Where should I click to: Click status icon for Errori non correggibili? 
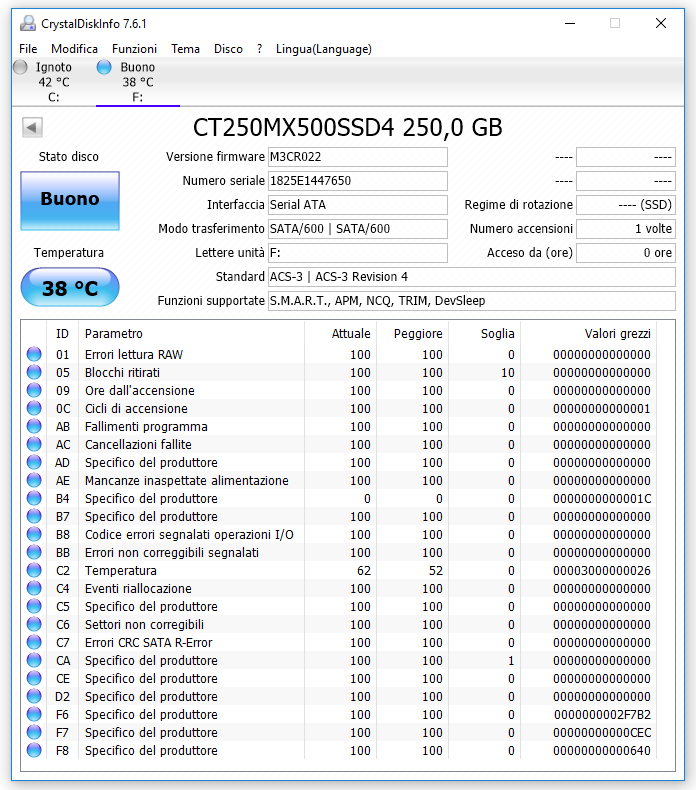(x=34, y=552)
